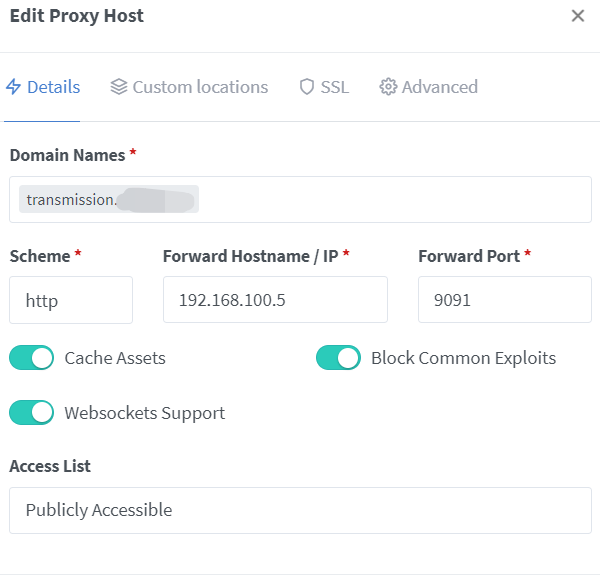The image size is (600, 576).
Task: Click the shield icon beside SSL
Action: [x=307, y=87]
